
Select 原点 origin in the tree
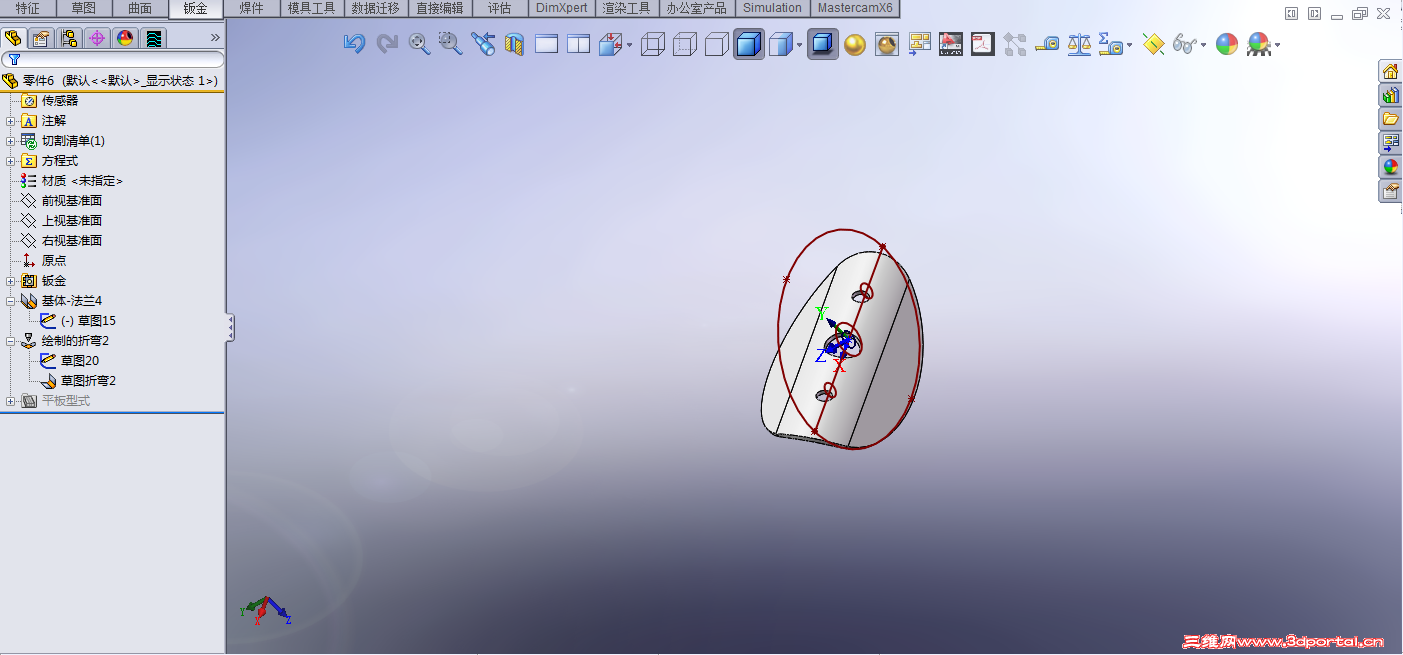pos(54,261)
